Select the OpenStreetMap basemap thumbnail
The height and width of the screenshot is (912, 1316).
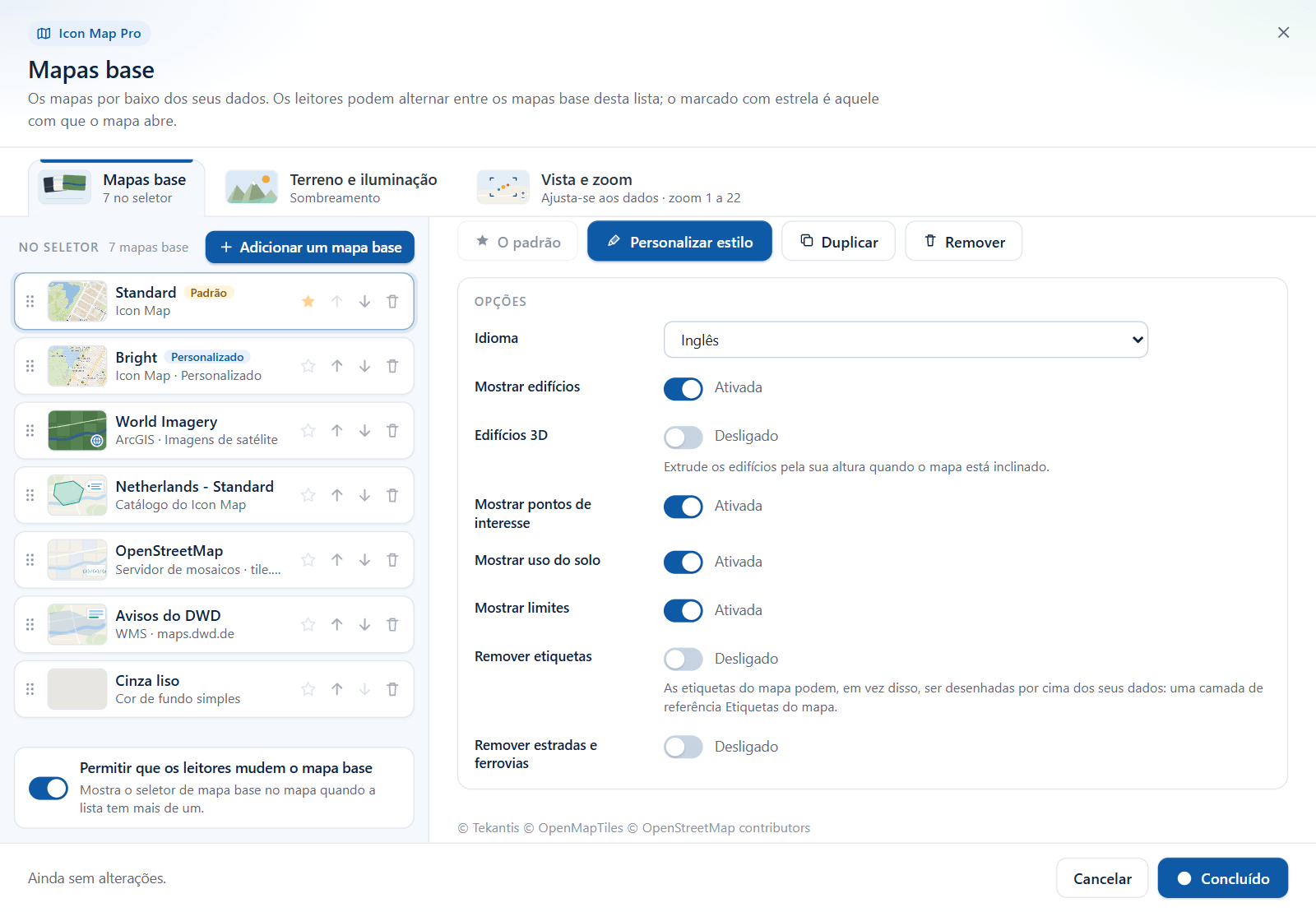tap(77, 560)
